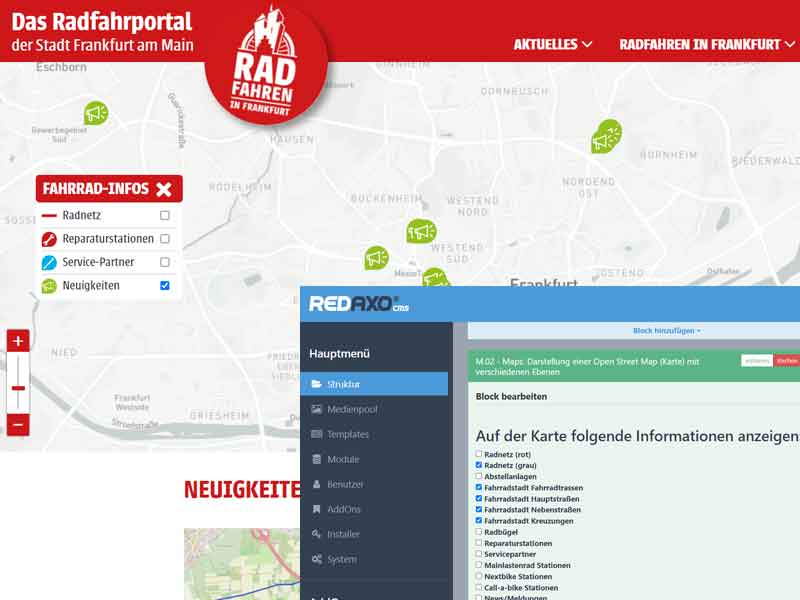Click the green Neuigkeiten legend icon
Viewport: 800px width, 600px height.
coord(49,286)
